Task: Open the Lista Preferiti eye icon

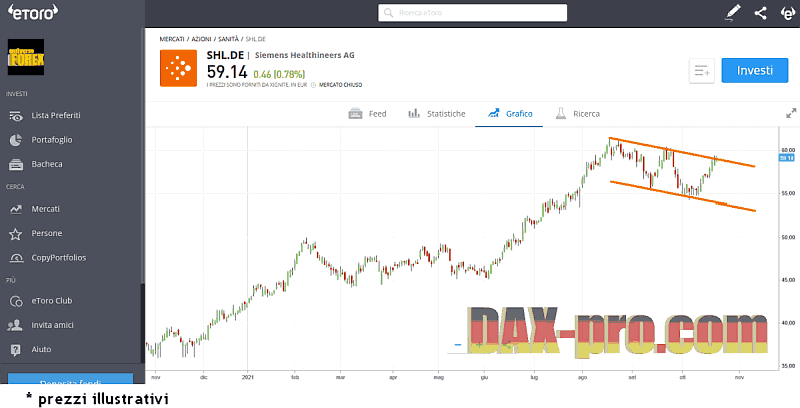Action: coord(16,116)
